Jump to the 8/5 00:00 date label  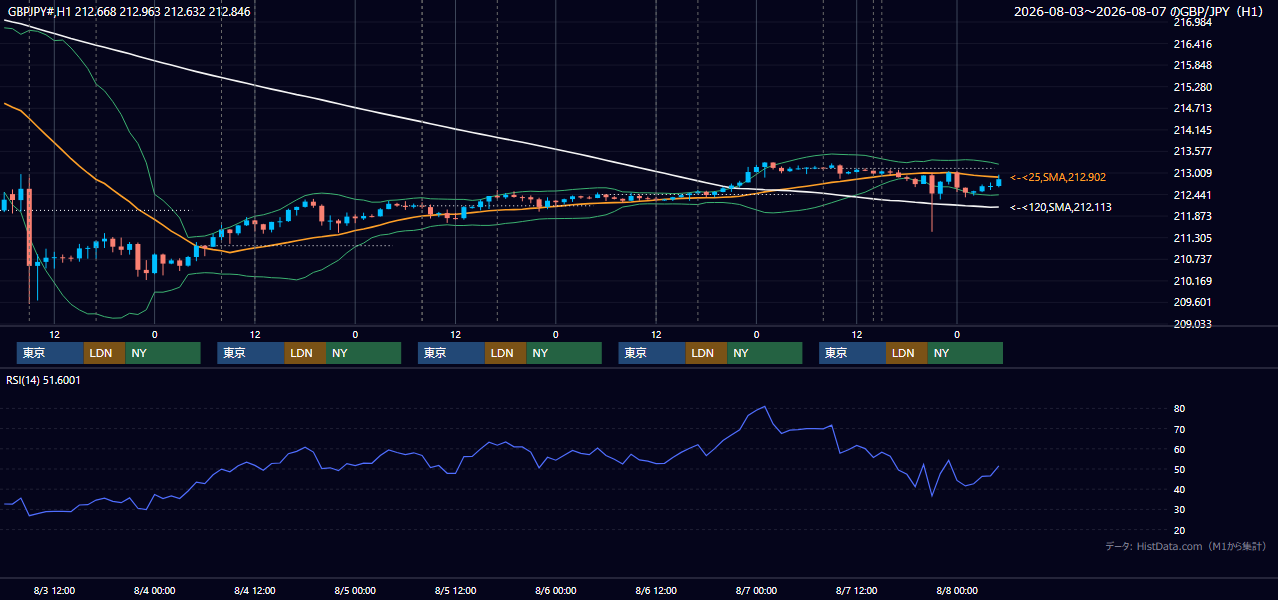coord(355,590)
